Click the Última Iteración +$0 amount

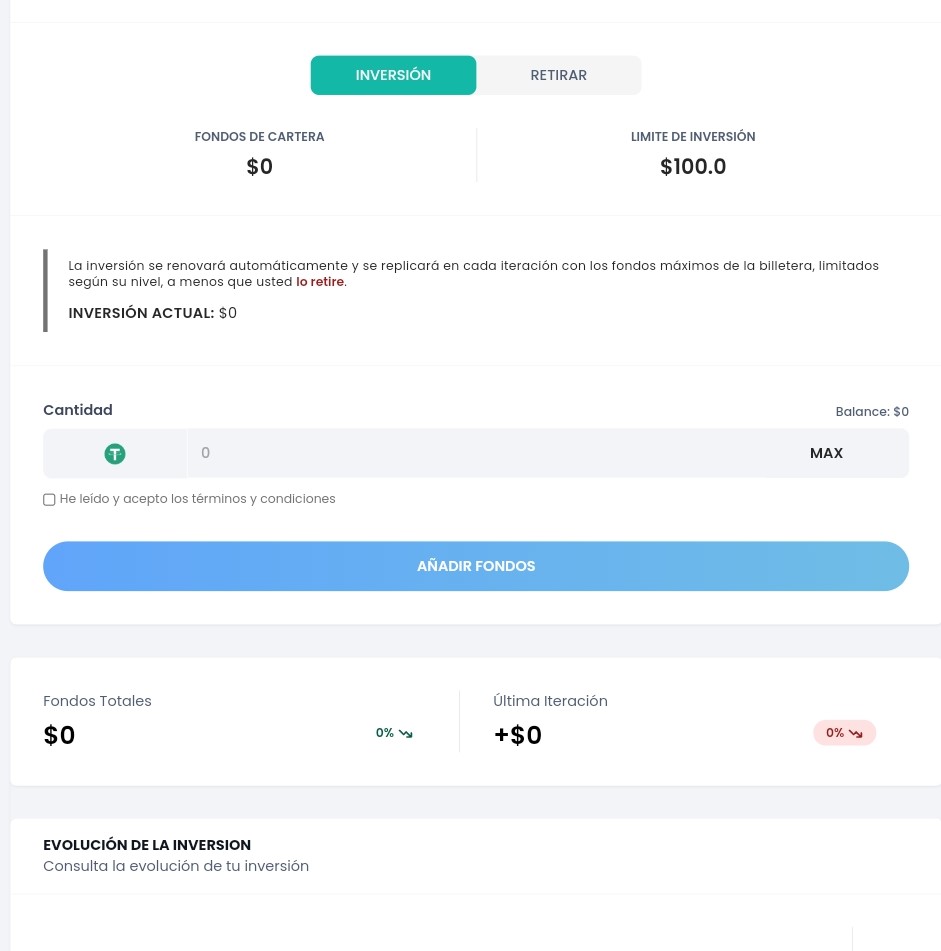pyautogui.click(x=518, y=735)
